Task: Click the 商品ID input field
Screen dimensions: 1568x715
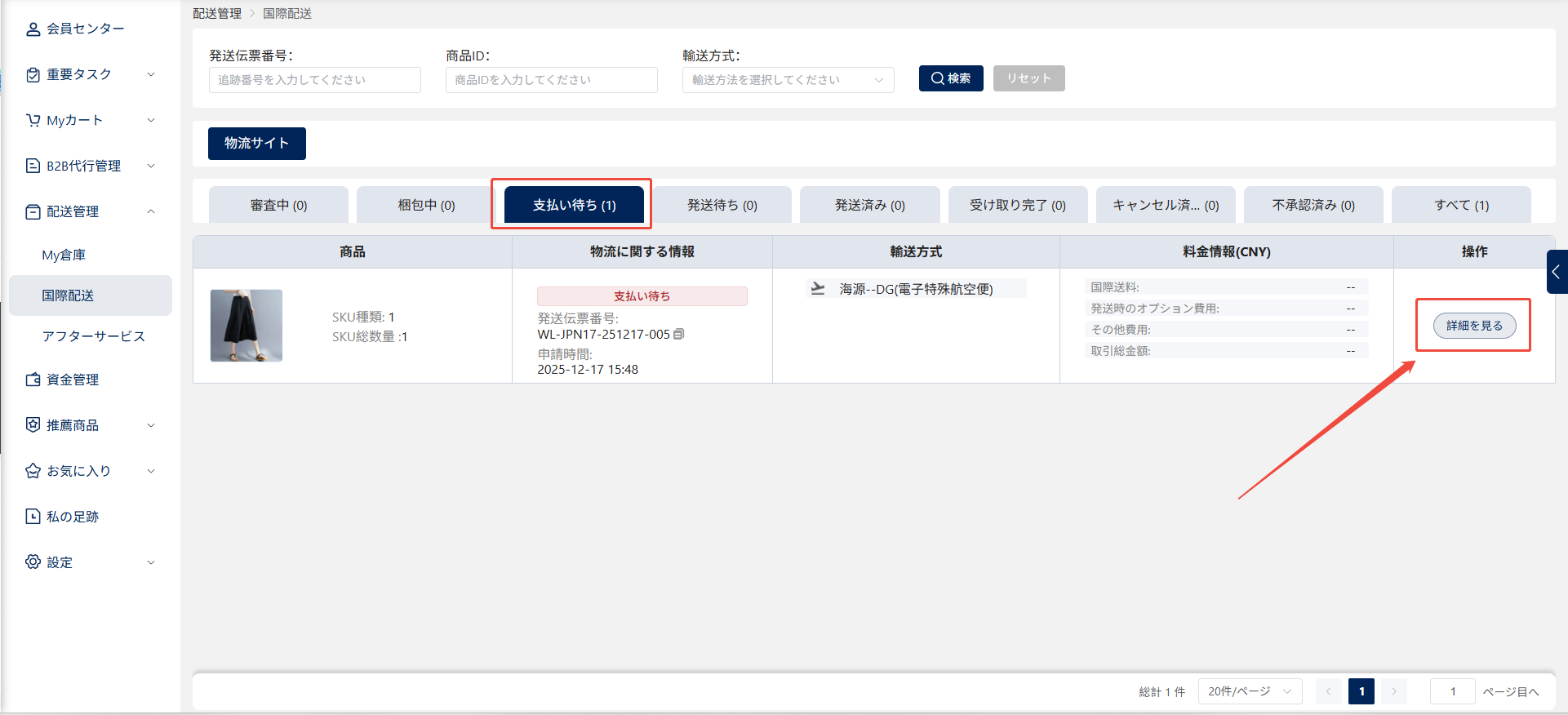Action: pyautogui.click(x=552, y=80)
